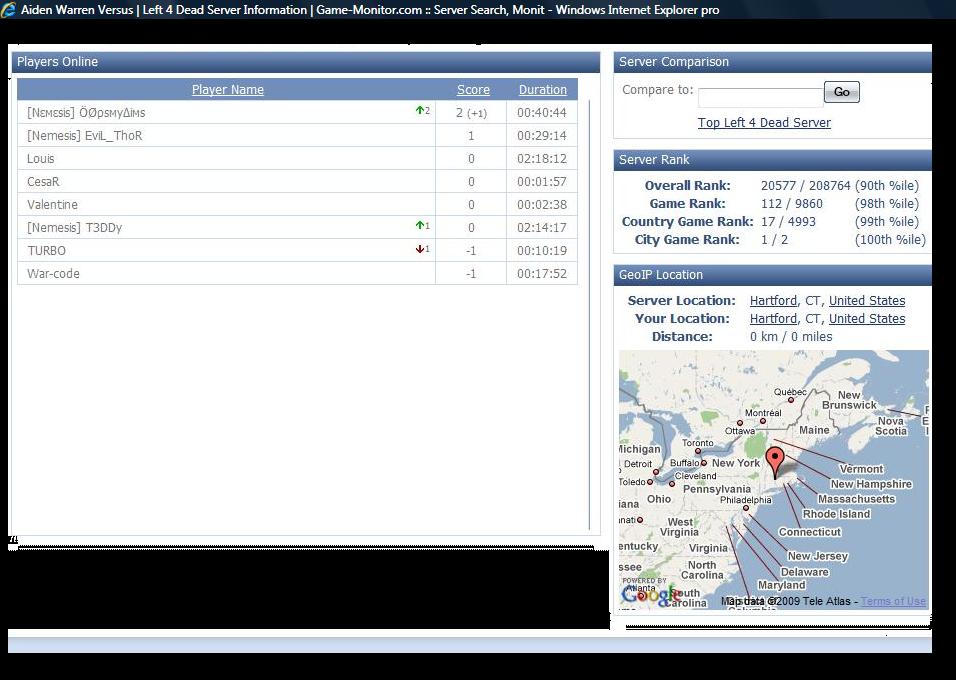Click the score cell in the TURBO row
Image resolution: width=956 pixels, height=680 pixels.
point(471,251)
